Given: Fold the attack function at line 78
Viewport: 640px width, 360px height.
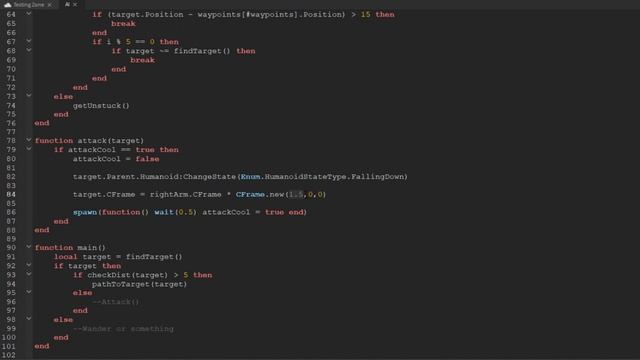Looking at the screenshot, I should point(29,140).
